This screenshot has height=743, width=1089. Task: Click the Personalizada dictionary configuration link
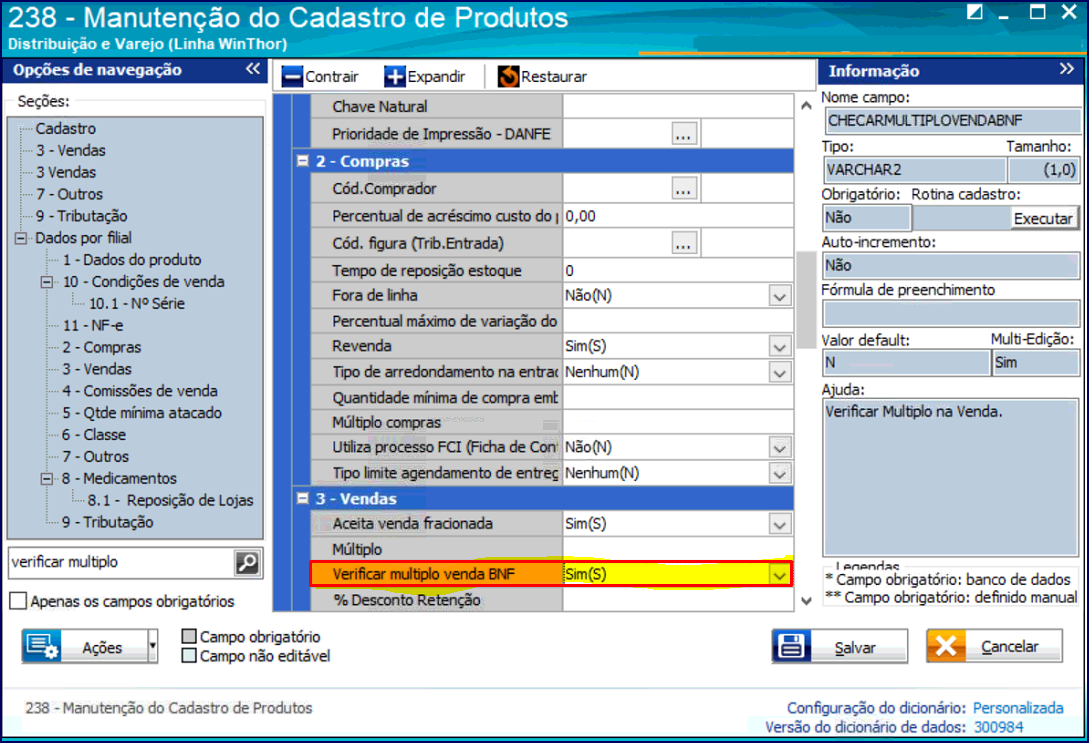(x=1017, y=708)
